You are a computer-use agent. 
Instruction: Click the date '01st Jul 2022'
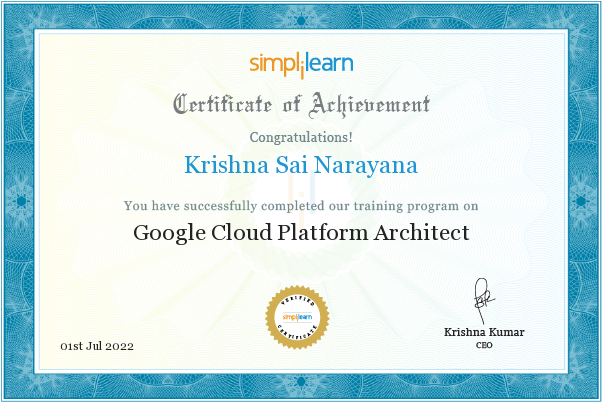tap(97, 346)
